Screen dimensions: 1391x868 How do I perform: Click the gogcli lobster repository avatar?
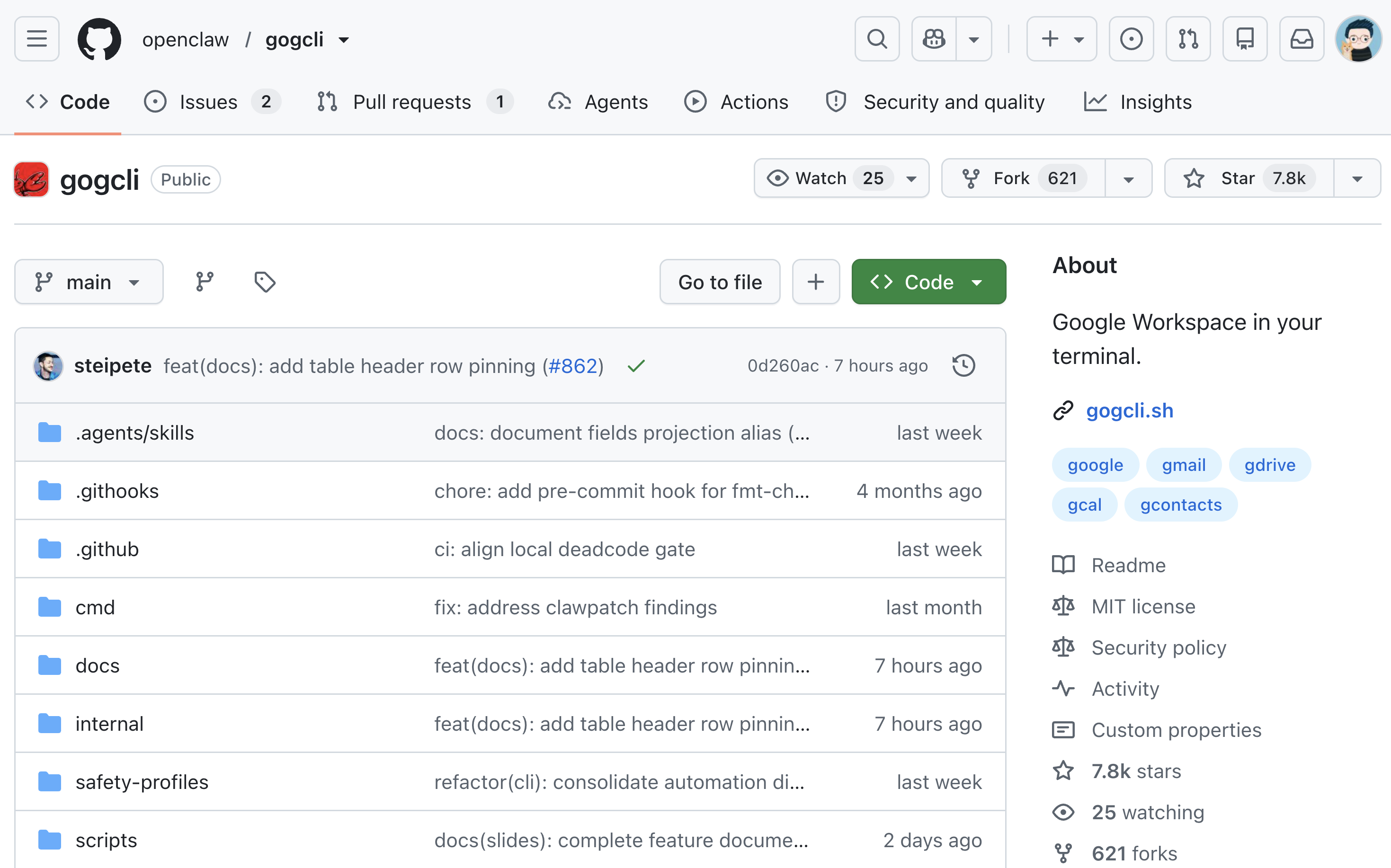coord(32,180)
